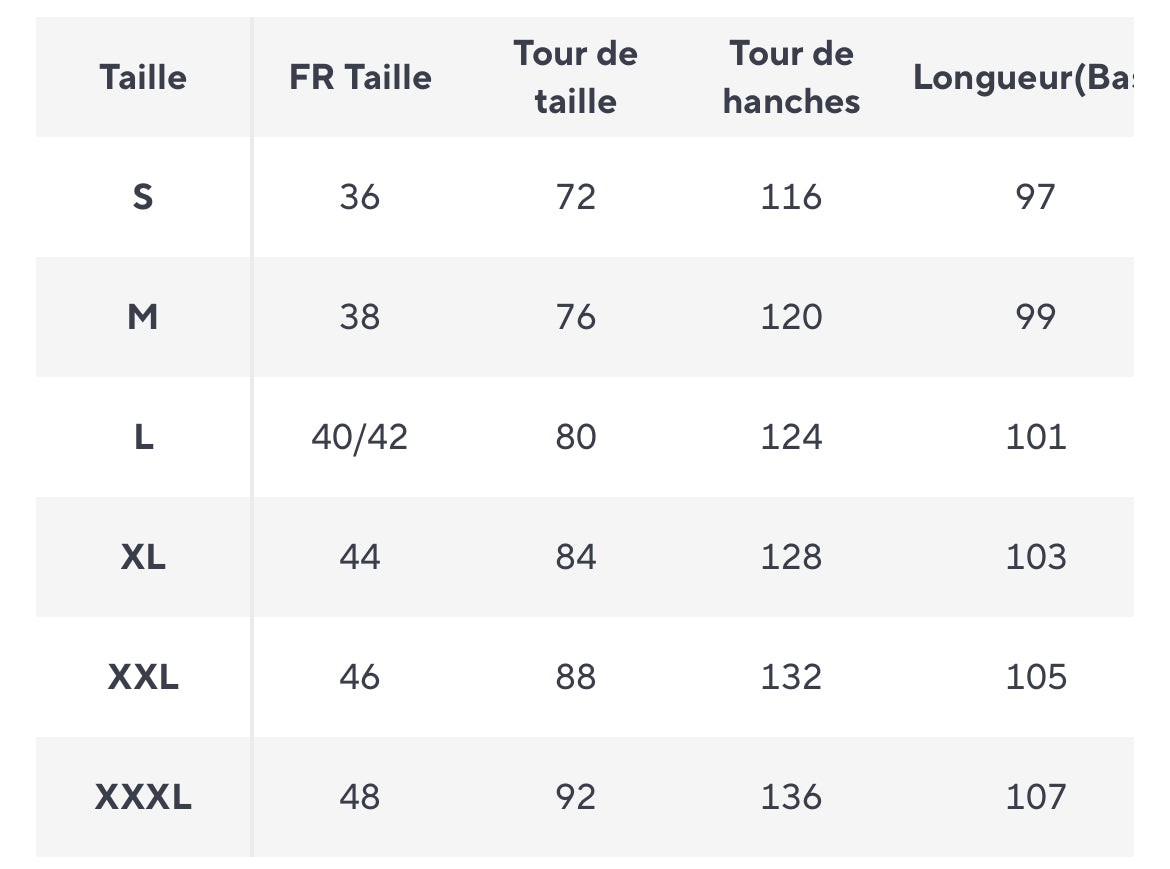
Task: Select the Tour de hanches header
Action: [x=791, y=78]
